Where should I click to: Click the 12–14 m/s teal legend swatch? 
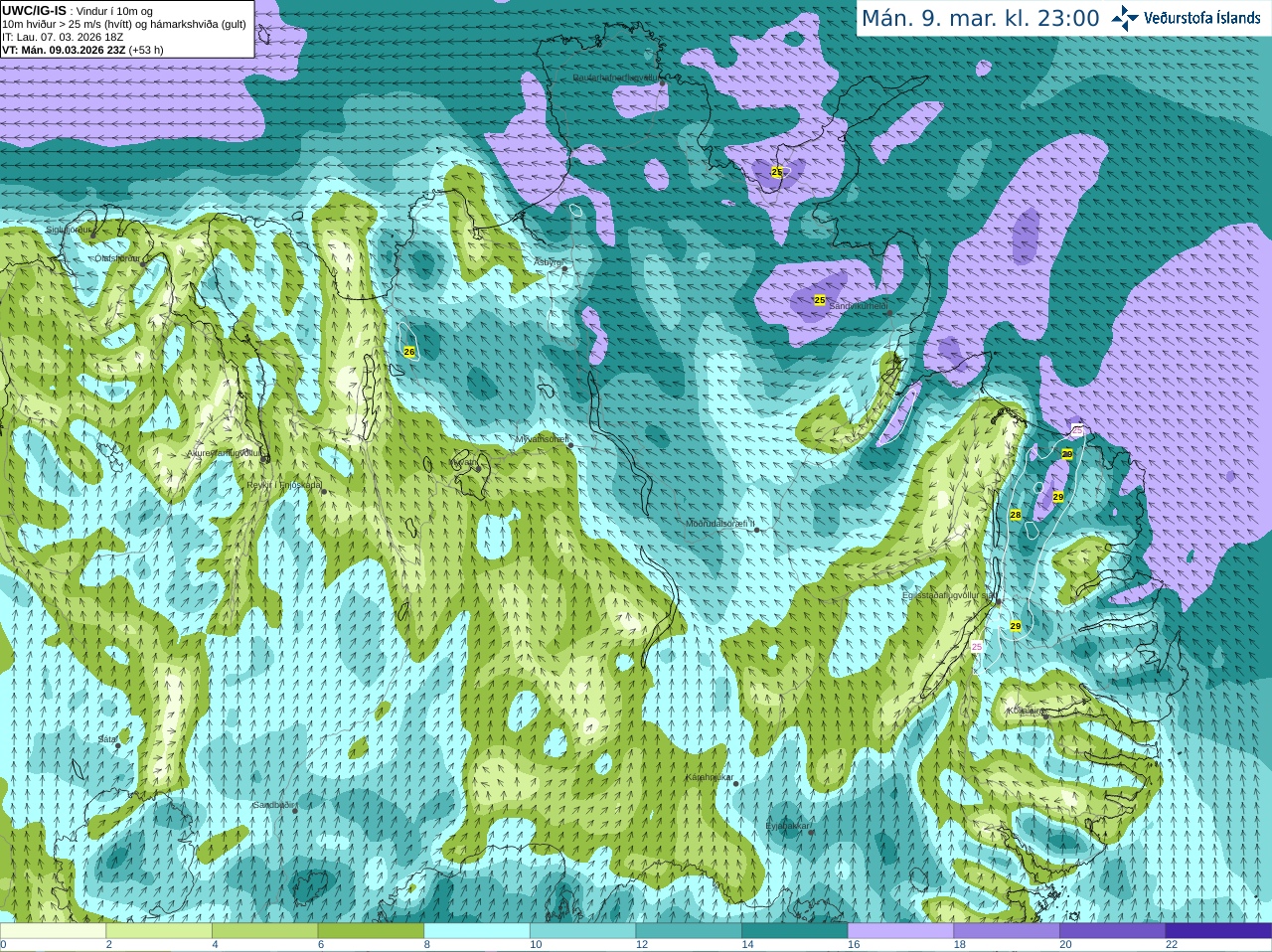[x=689, y=931]
